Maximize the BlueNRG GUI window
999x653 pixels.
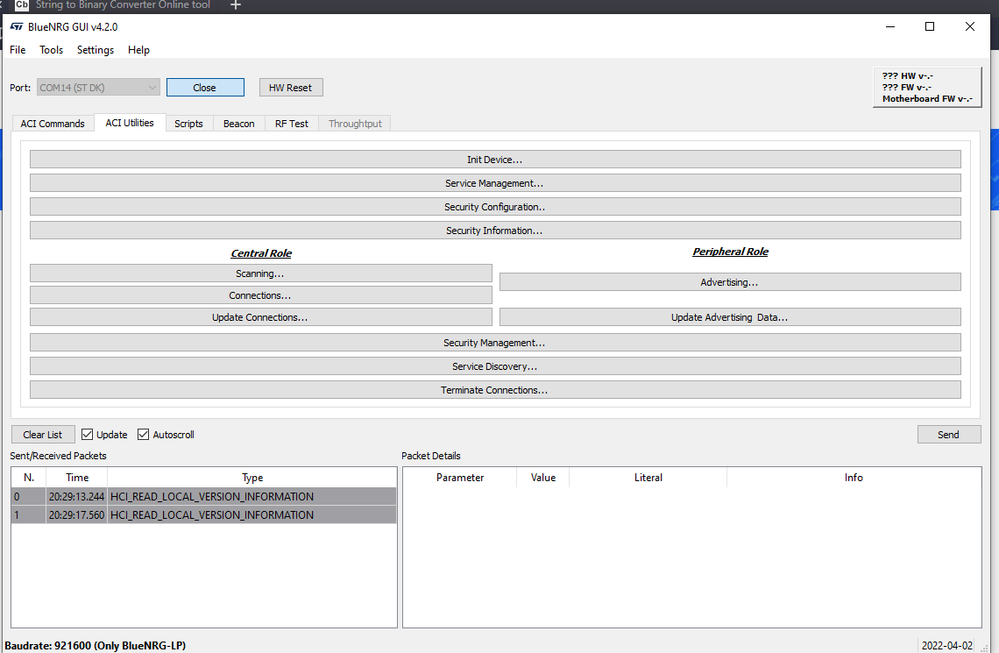[930, 26]
